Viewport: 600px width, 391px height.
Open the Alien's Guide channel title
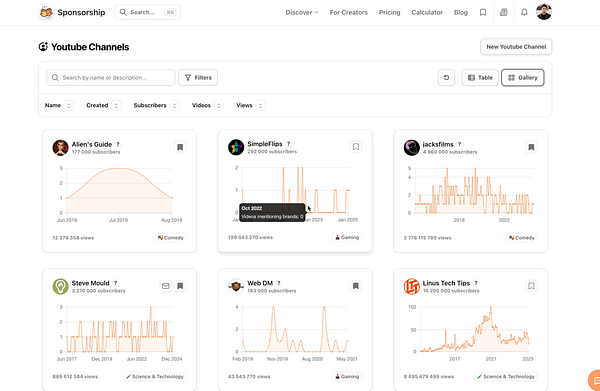click(x=92, y=144)
